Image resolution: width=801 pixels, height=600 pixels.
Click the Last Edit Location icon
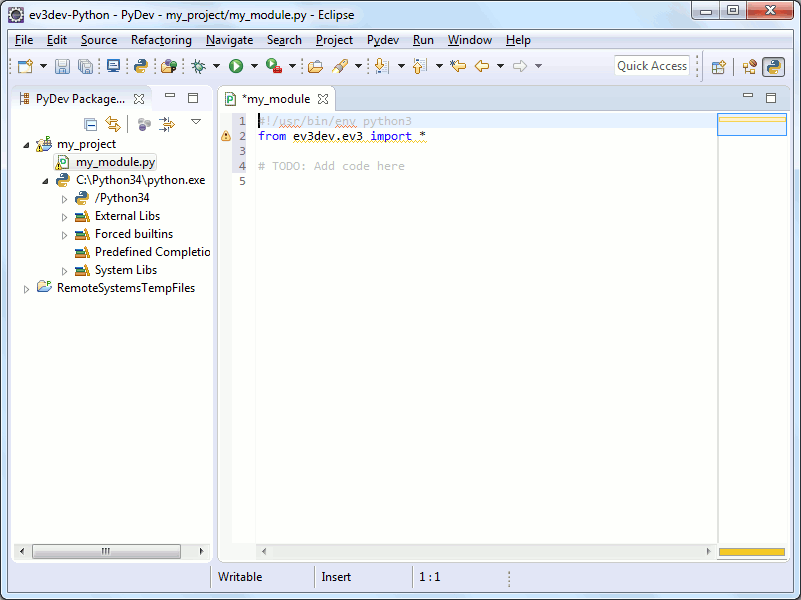458,66
